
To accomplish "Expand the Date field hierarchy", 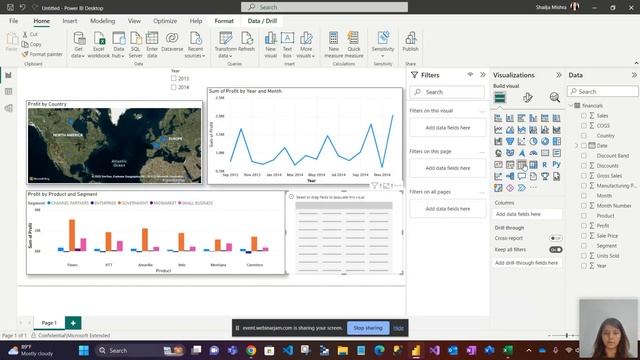I will 576,146.
